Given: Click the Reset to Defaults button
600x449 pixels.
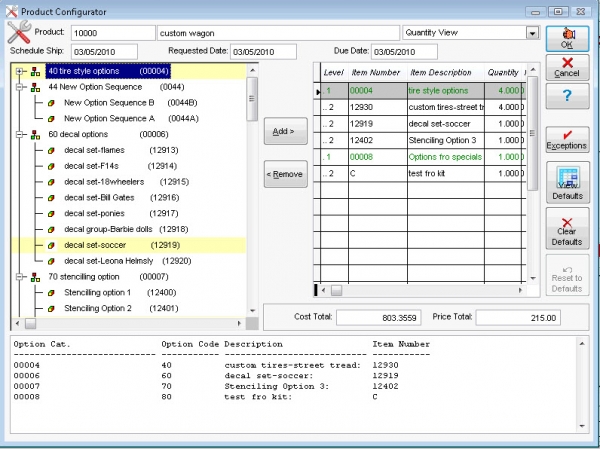Looking at the screenshot, I should [x=567, y=275].
